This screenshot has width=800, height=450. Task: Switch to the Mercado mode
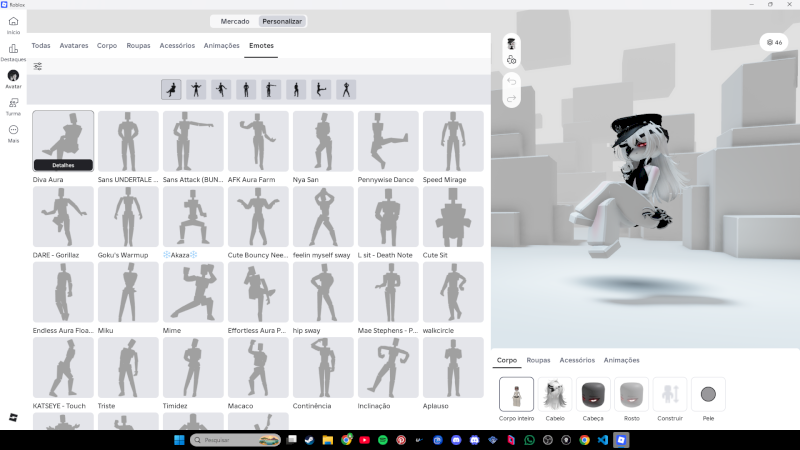(235, 21)
